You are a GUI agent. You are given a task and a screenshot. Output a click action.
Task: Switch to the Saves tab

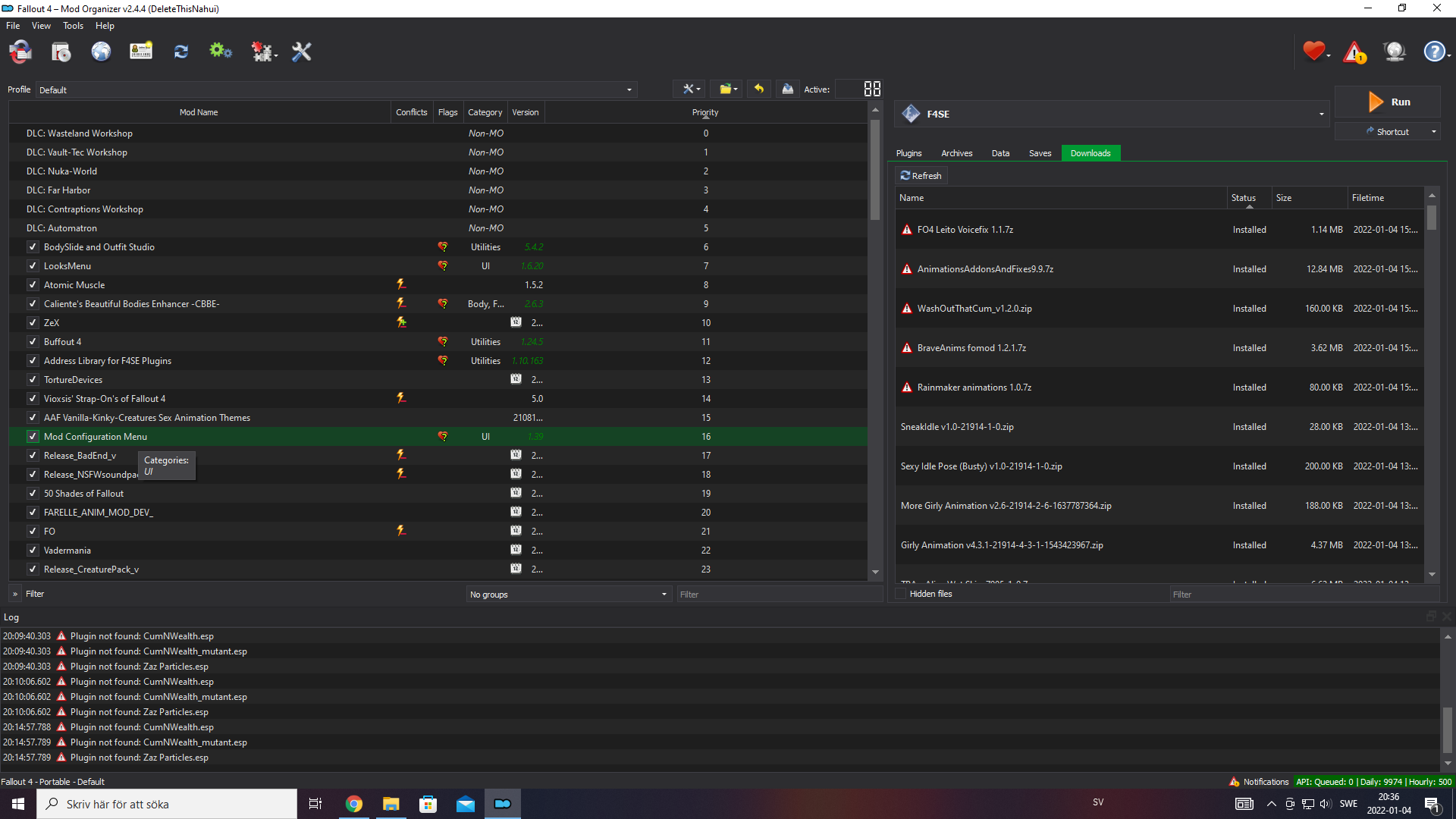(1040, 153)
